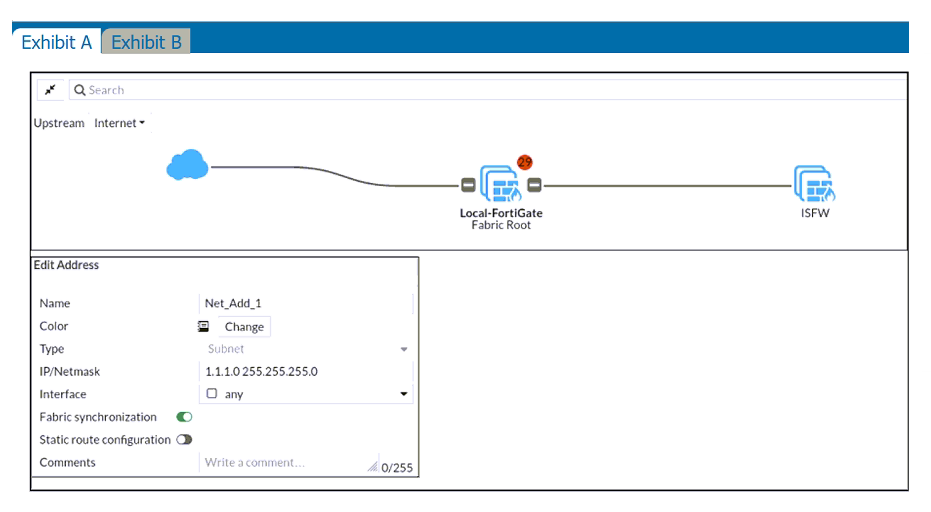Screen dimensions: 931x512
Task: Switch to the Exhibit A tab
Action: click(x=56, y=42)
